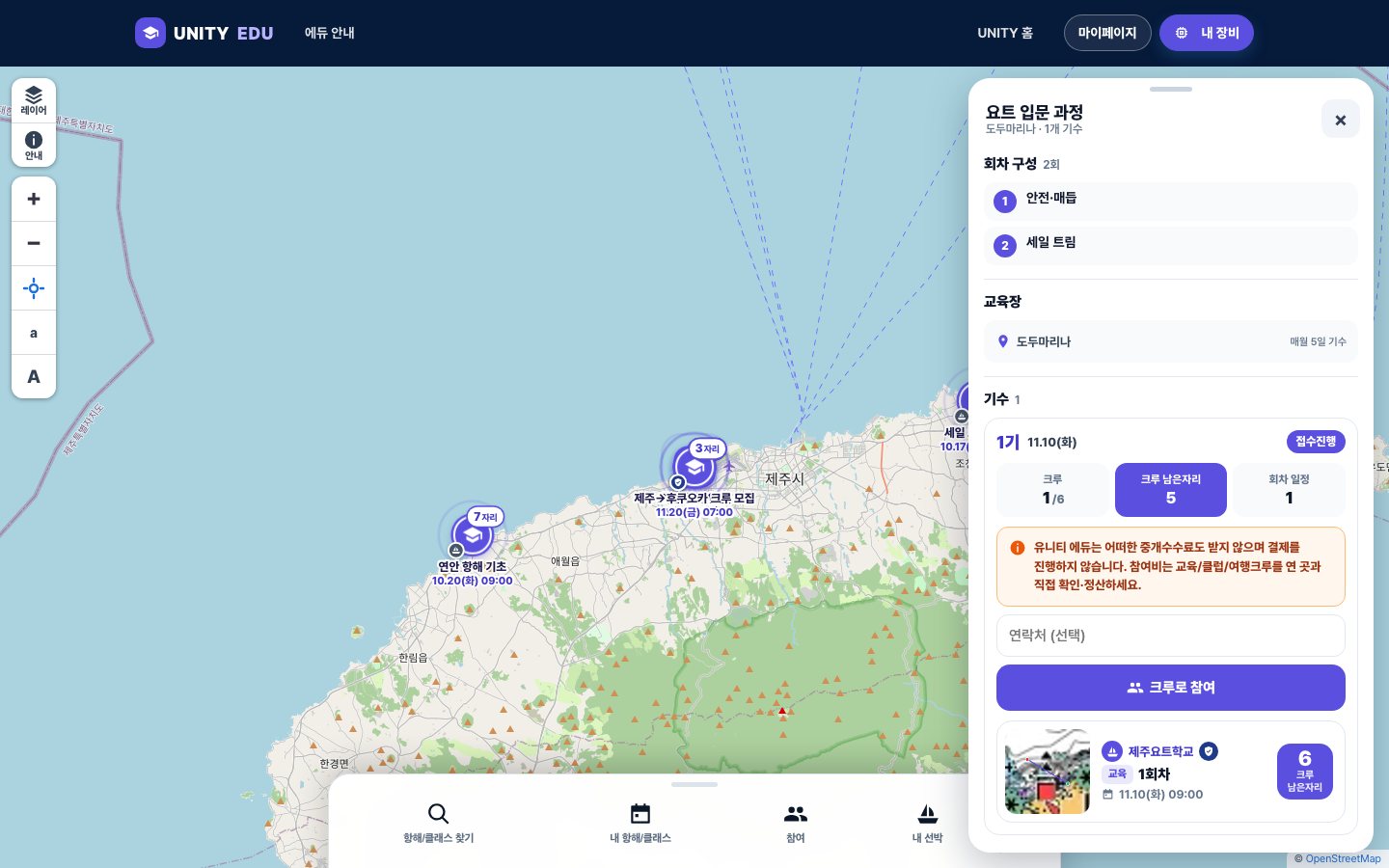Click the 3자리 seat badge on map
The height and width of the screenshot is (868, 1389).
point(707,448)
